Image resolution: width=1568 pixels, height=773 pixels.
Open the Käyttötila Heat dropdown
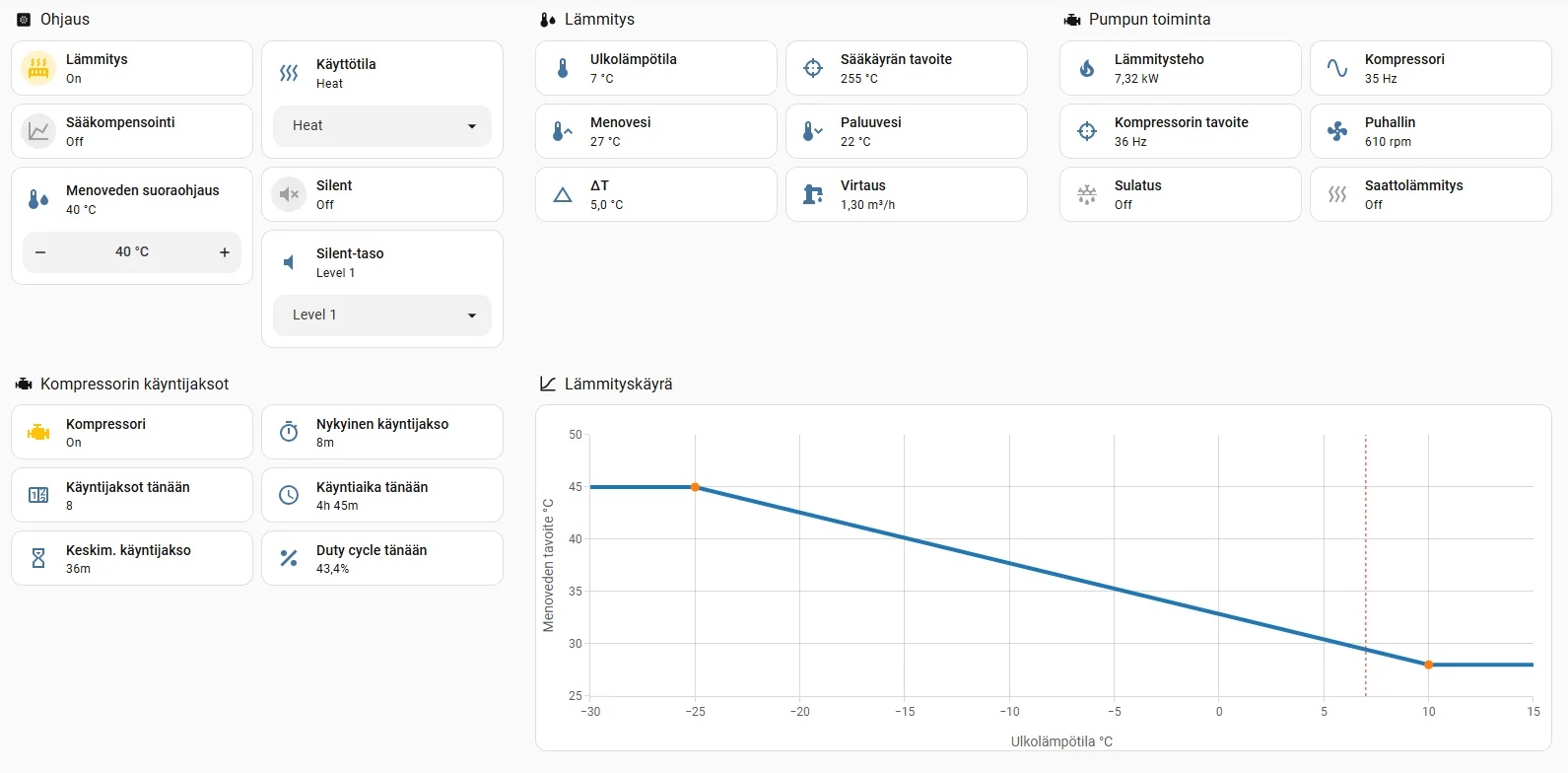pos(382,126)
